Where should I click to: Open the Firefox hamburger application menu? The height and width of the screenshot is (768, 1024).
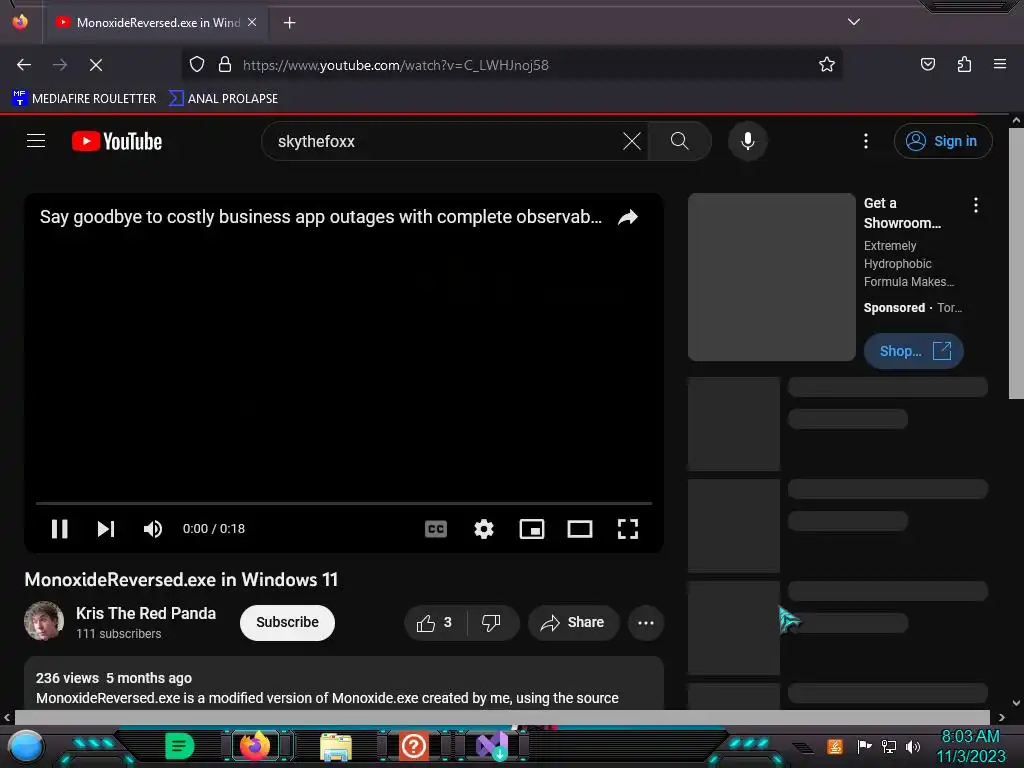pos(999,65)
